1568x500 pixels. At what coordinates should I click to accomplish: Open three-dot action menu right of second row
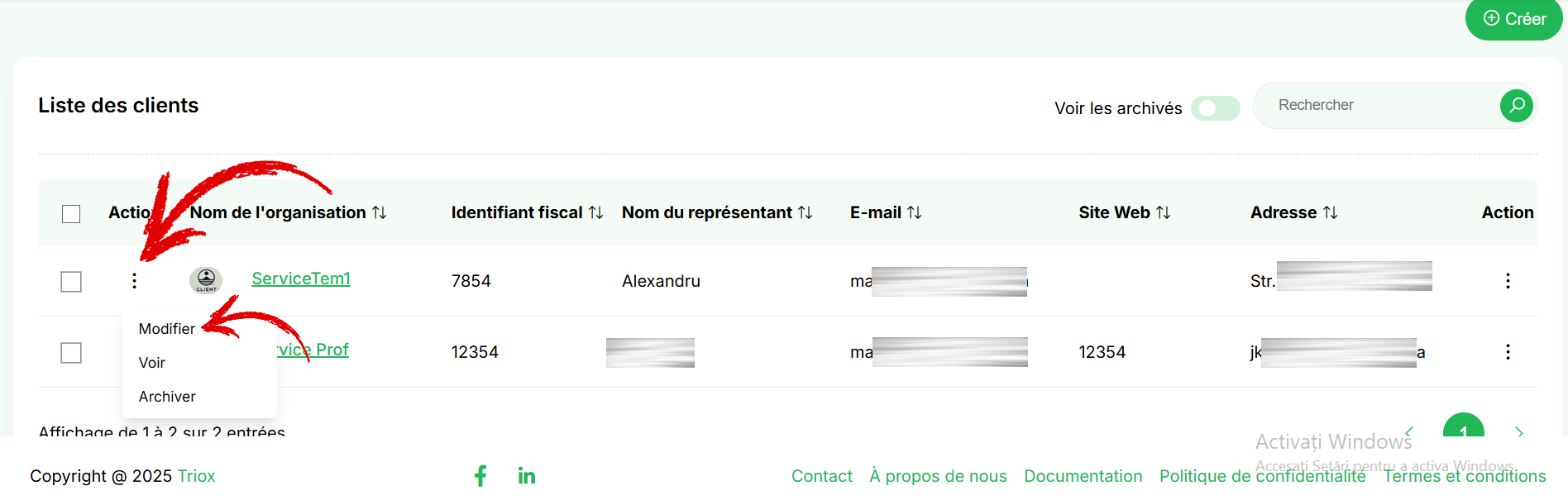[1508, 352]
